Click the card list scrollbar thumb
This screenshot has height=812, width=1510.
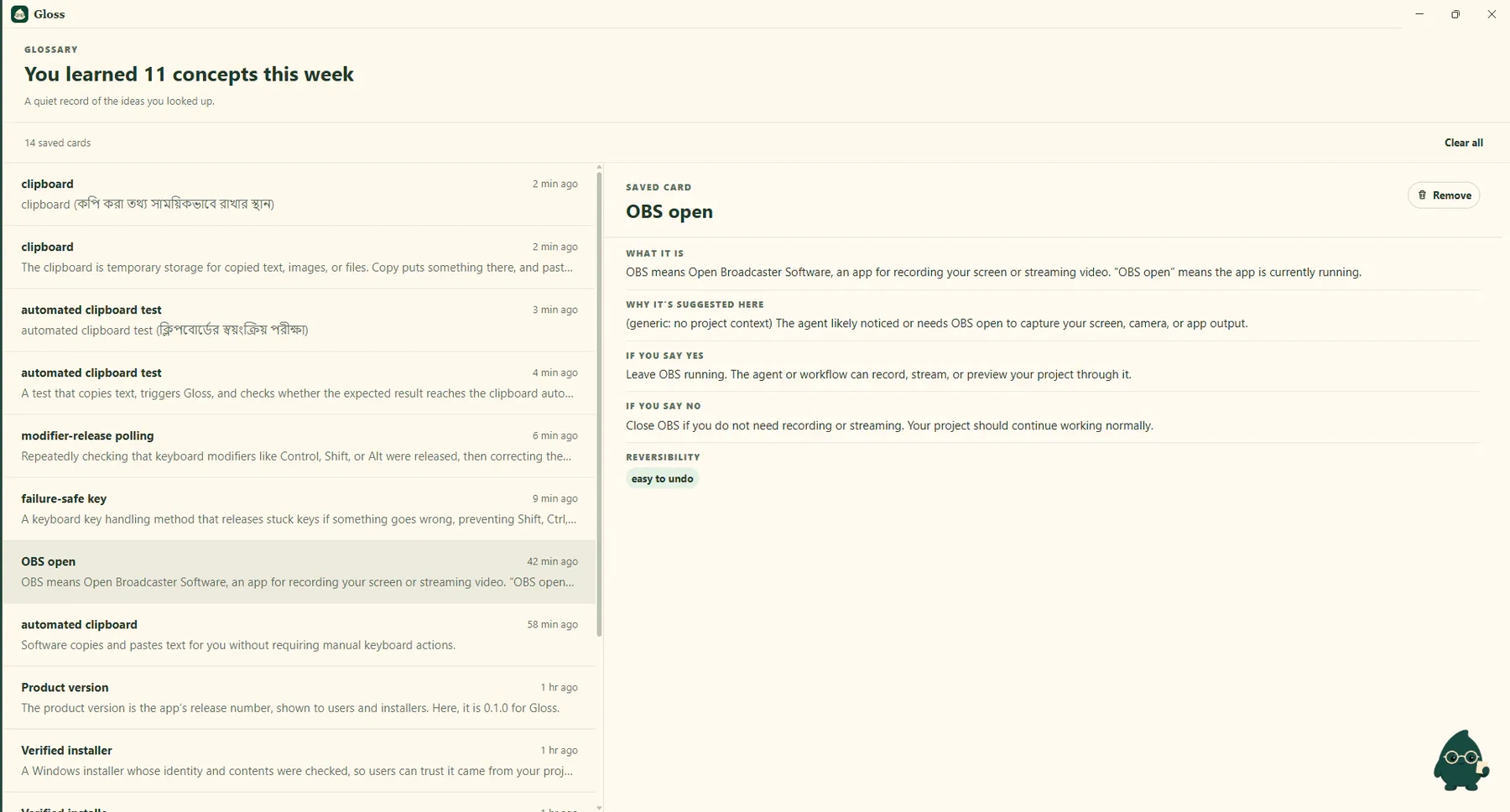599,404
